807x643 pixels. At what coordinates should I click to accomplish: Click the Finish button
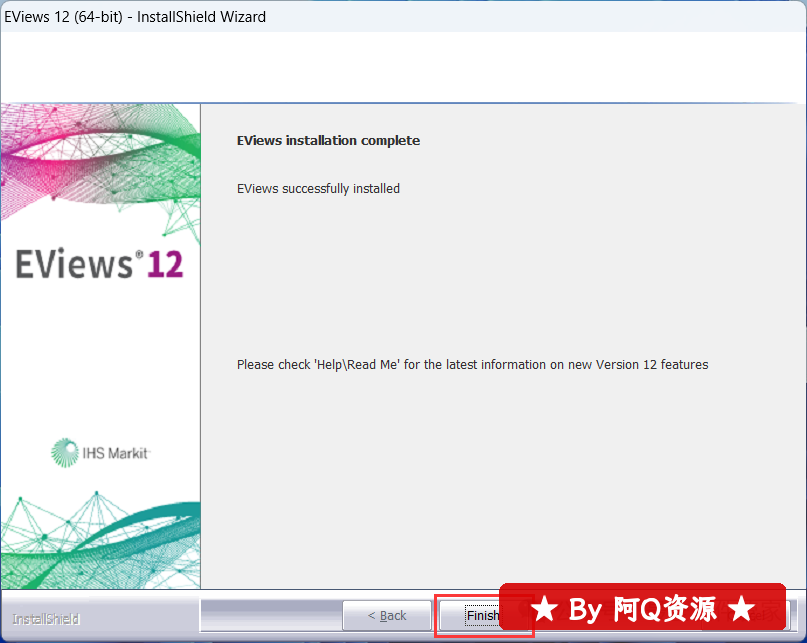click(482, 616)
